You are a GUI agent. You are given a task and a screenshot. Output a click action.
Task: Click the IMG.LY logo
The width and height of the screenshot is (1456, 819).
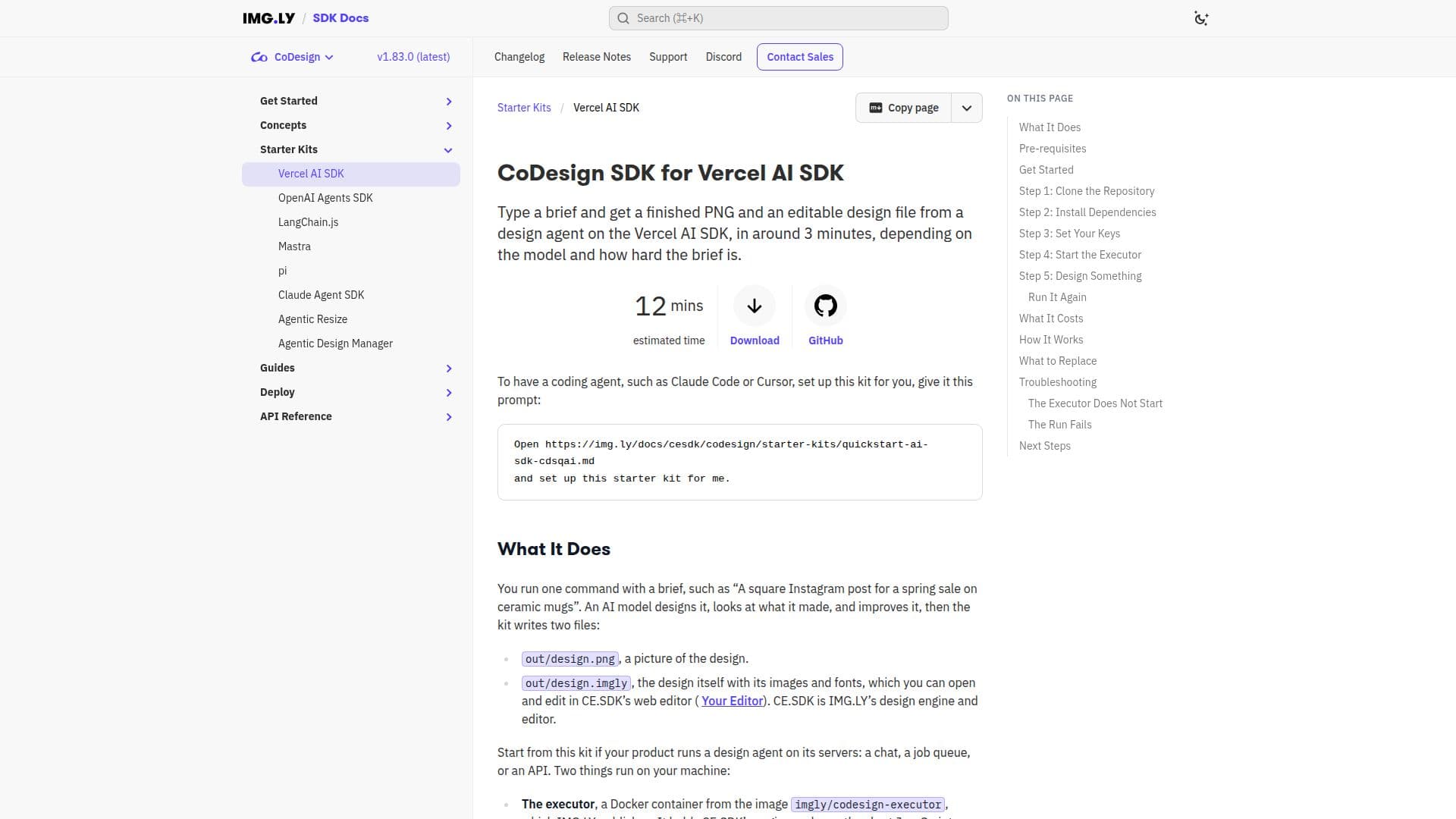coord(268,18)
